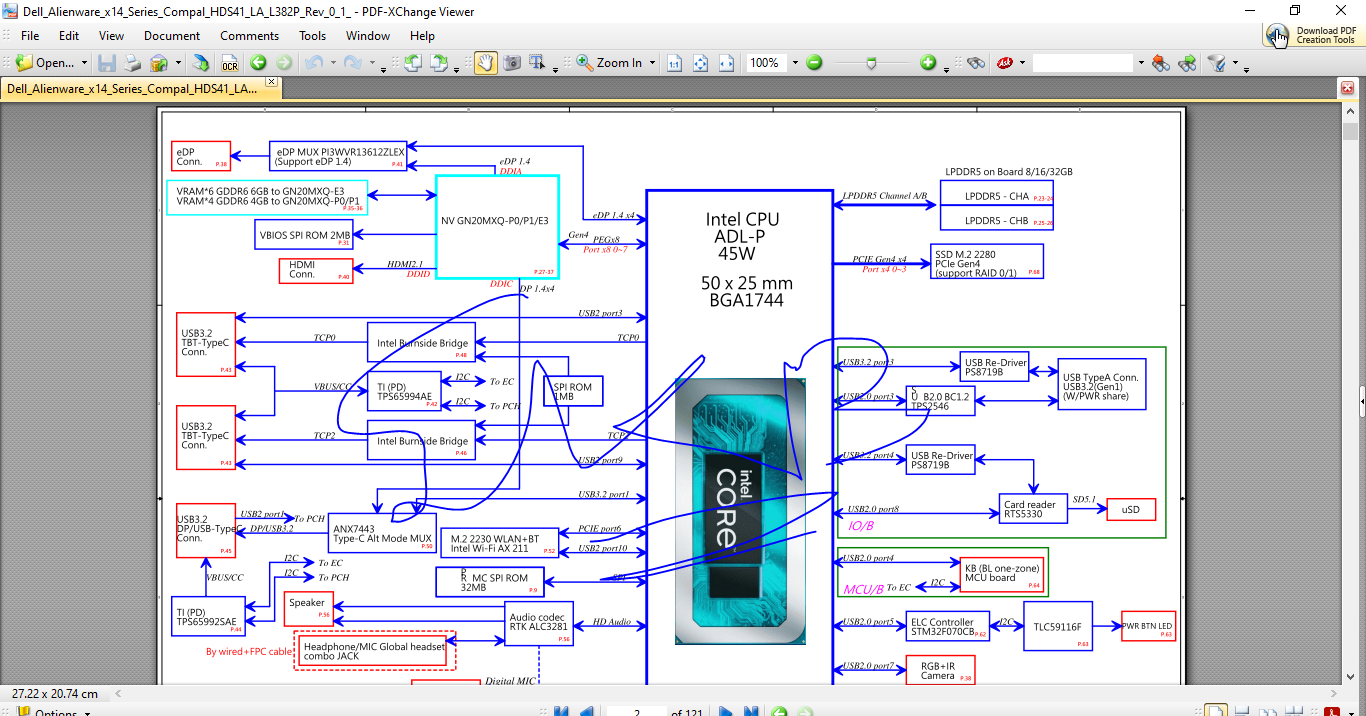Click the 100% zoom level field

coord(767,62)
